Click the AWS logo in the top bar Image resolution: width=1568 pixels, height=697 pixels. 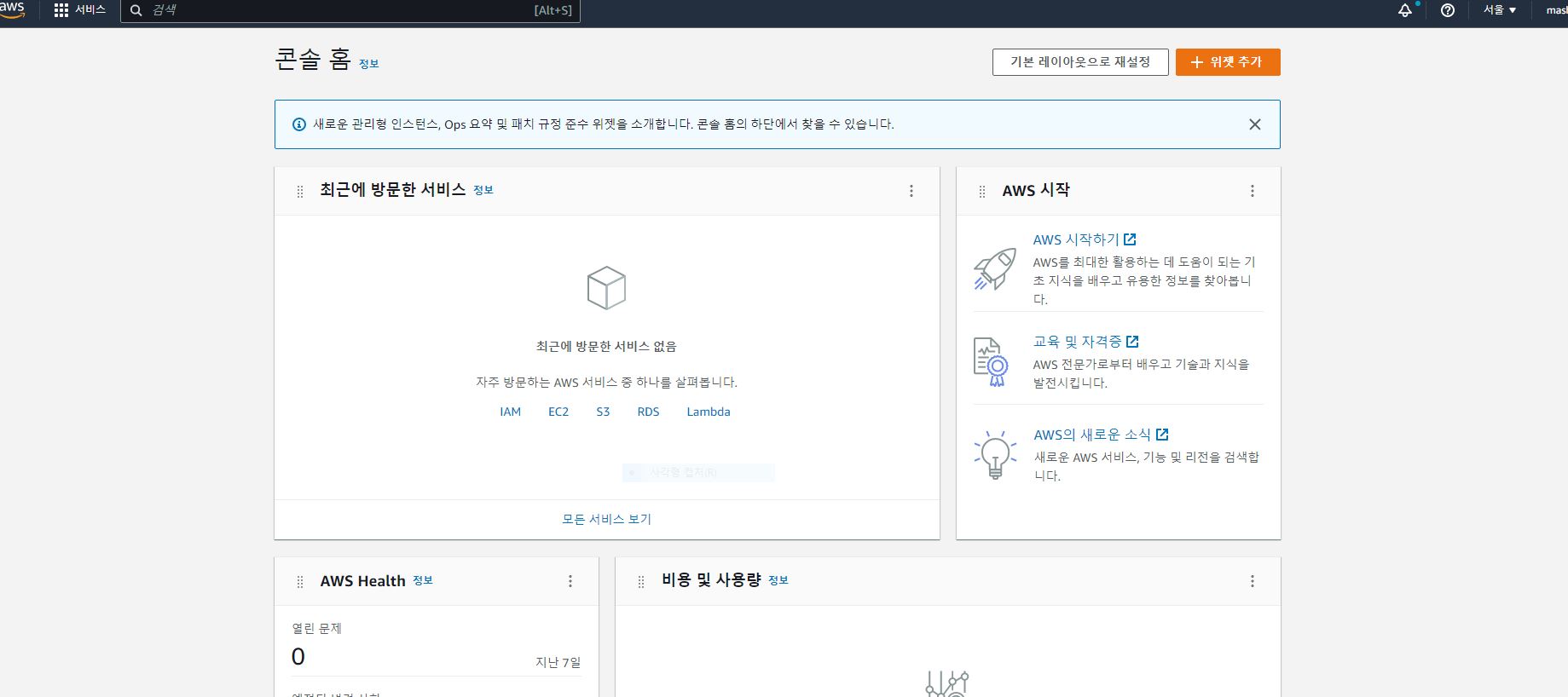tap(12, 9)
